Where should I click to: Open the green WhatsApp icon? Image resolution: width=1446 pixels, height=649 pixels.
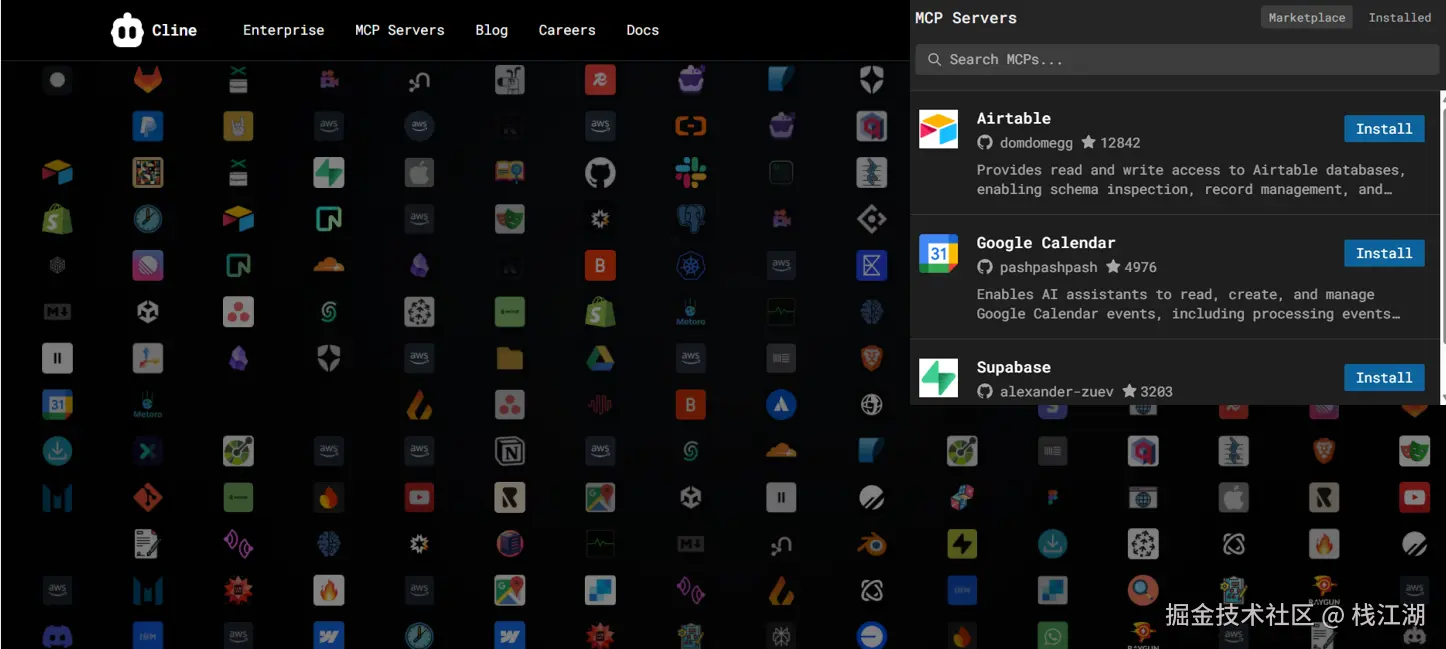(x=1052, y=636)
